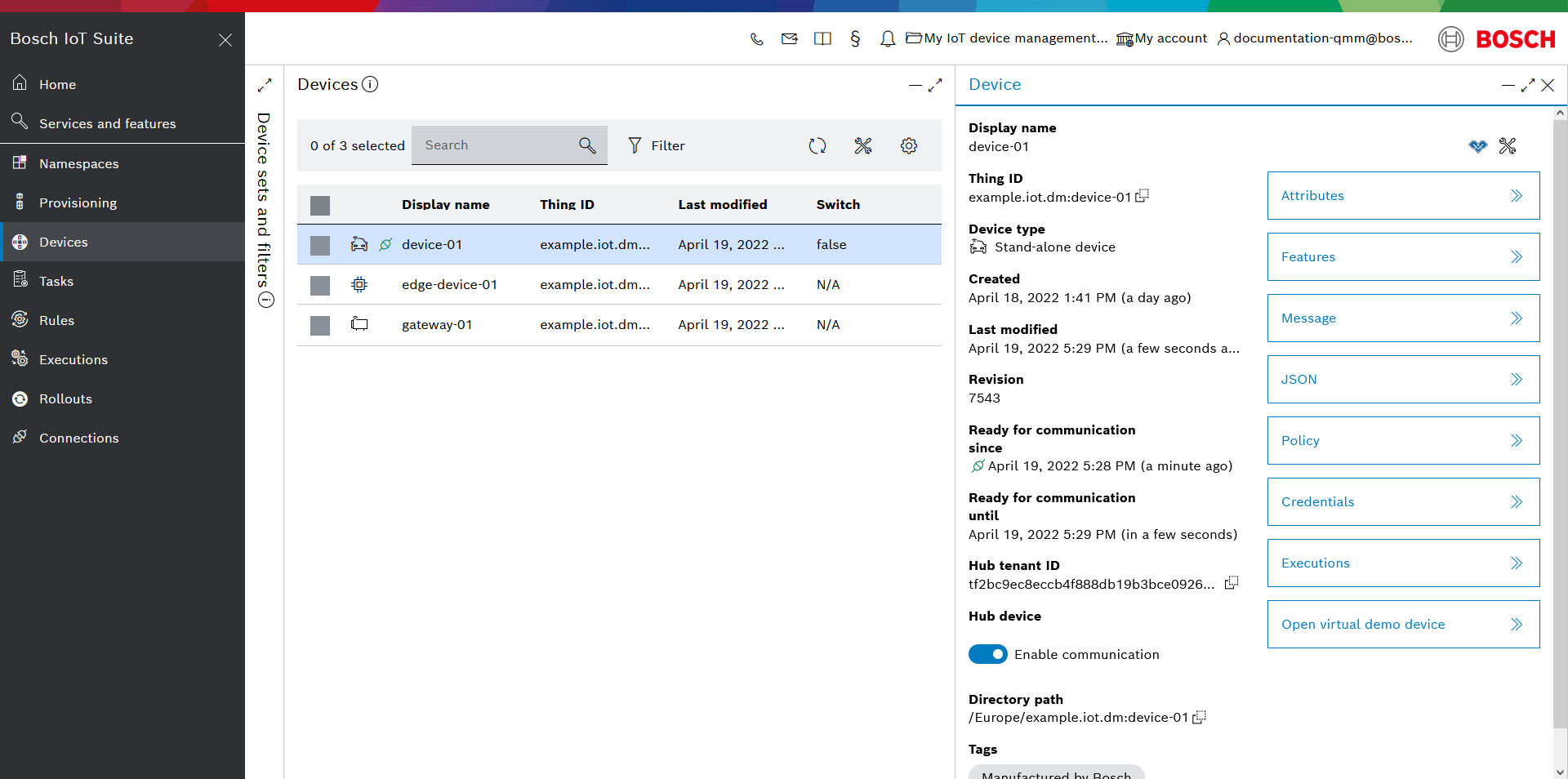Open Services and features
Viewport: 1568px width, 779px height.
(x=122, y=123)
